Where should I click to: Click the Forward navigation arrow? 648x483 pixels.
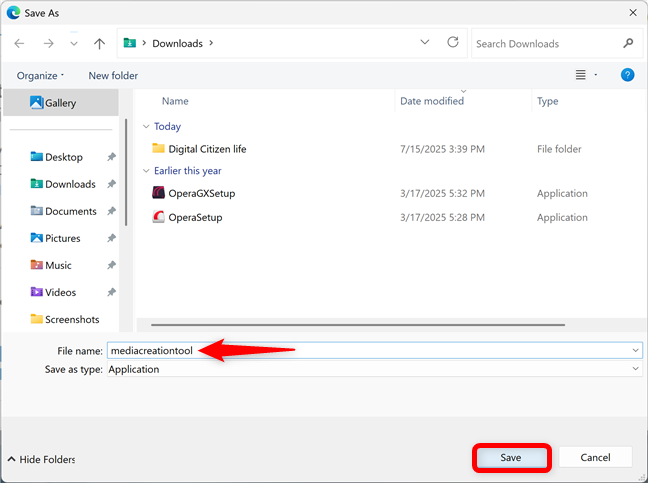[48, 43]
